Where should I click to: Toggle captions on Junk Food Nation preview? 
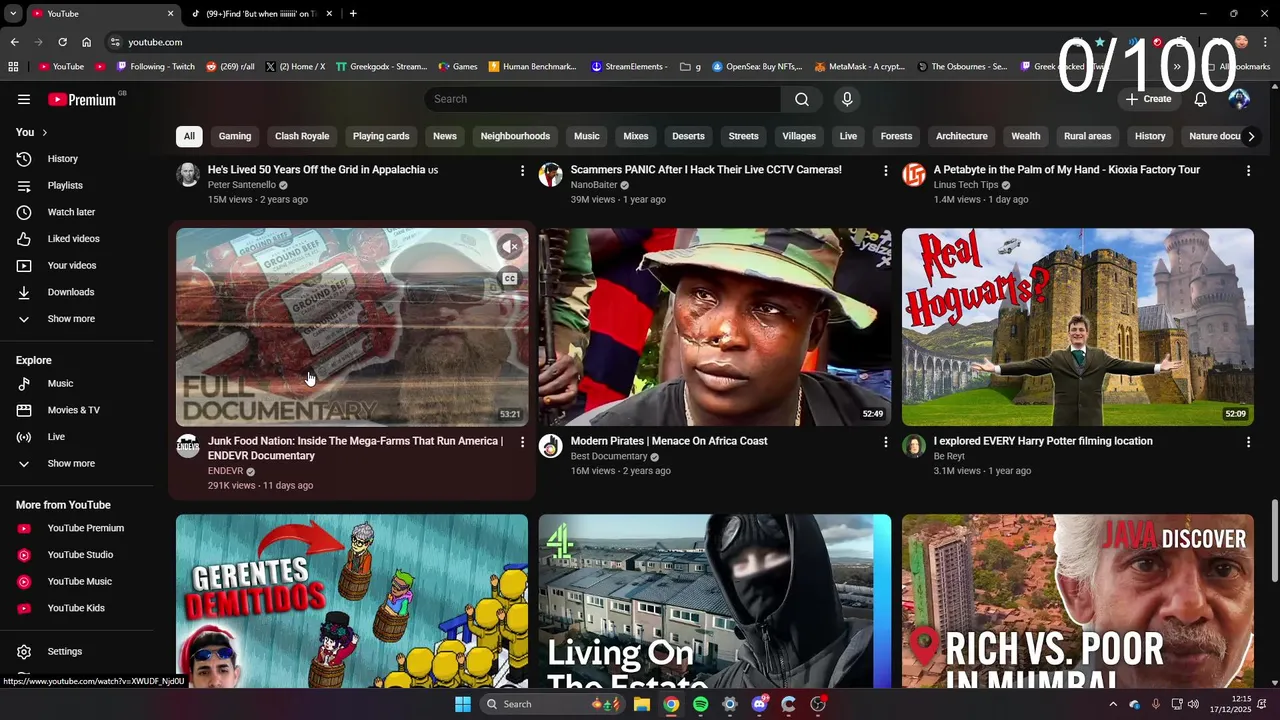click(510, 279)
